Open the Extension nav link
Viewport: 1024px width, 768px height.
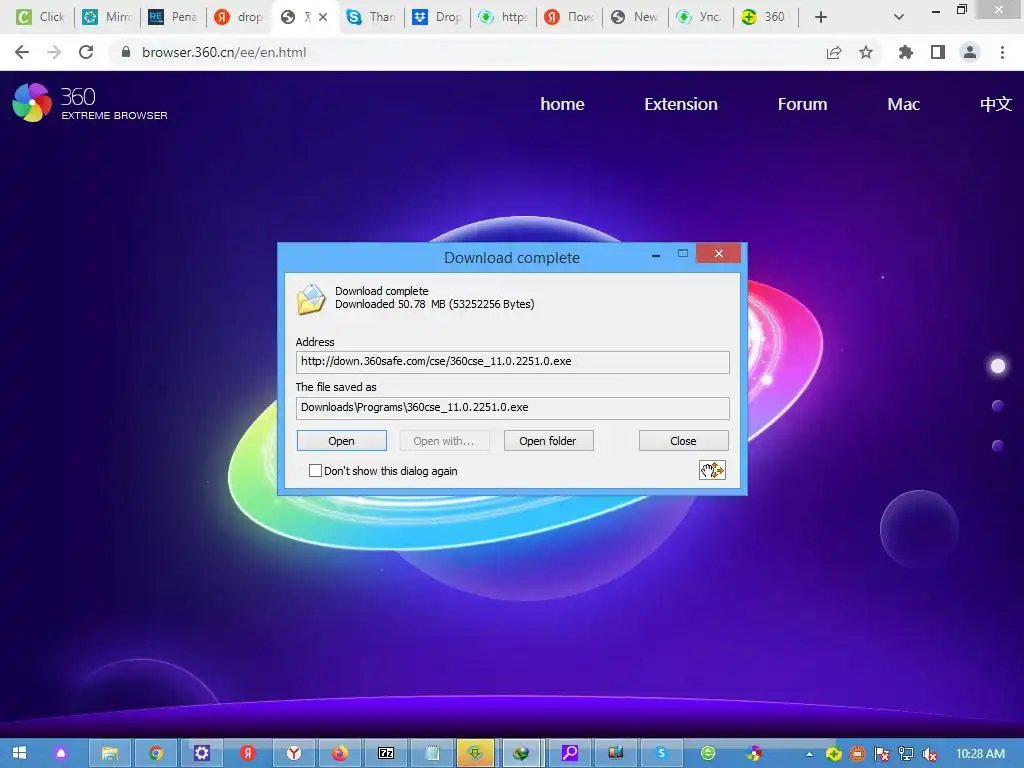pos(680,104)
